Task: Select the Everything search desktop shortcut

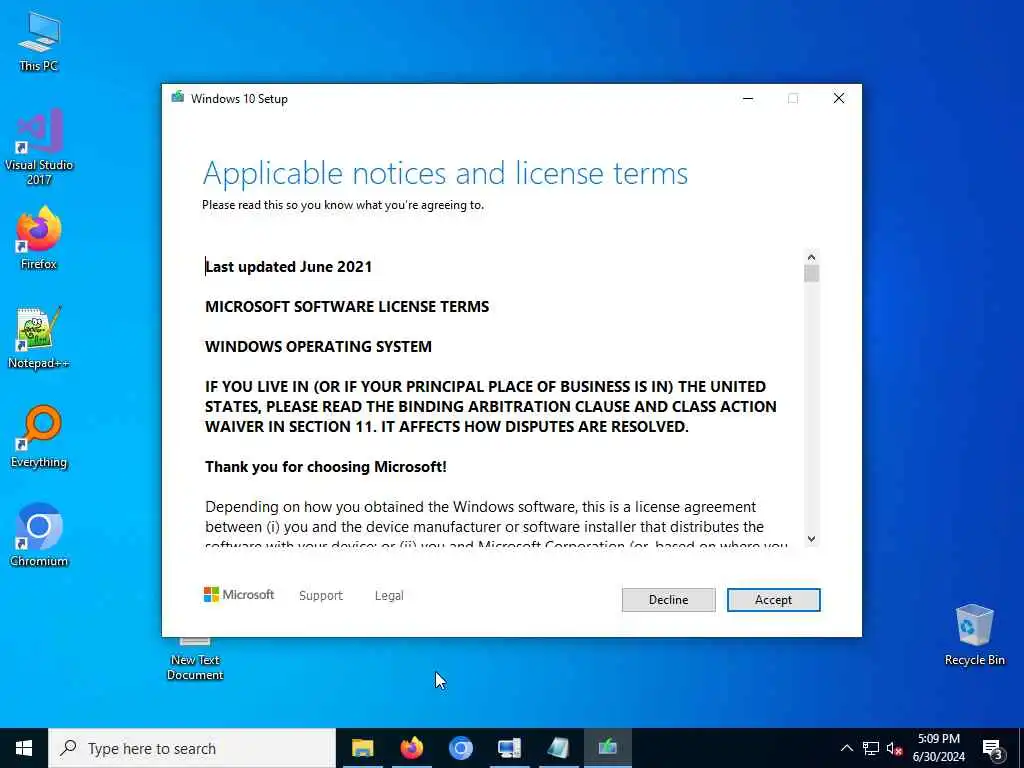Action: click(39, 437)
